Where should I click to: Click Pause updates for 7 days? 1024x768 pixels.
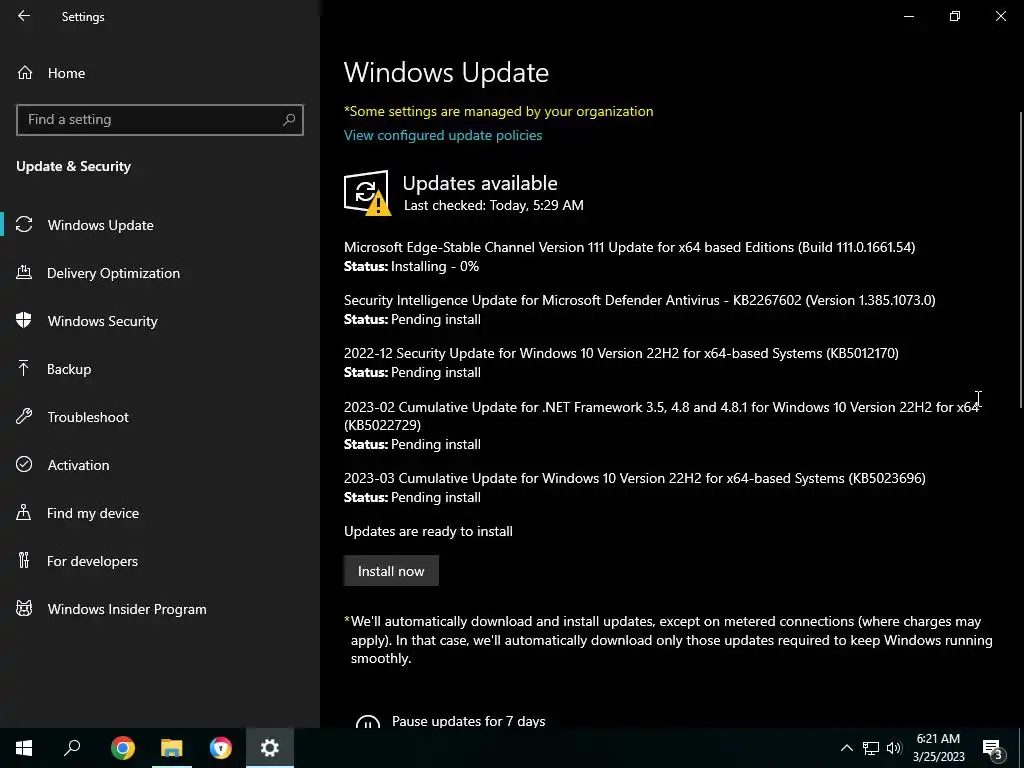468,721
